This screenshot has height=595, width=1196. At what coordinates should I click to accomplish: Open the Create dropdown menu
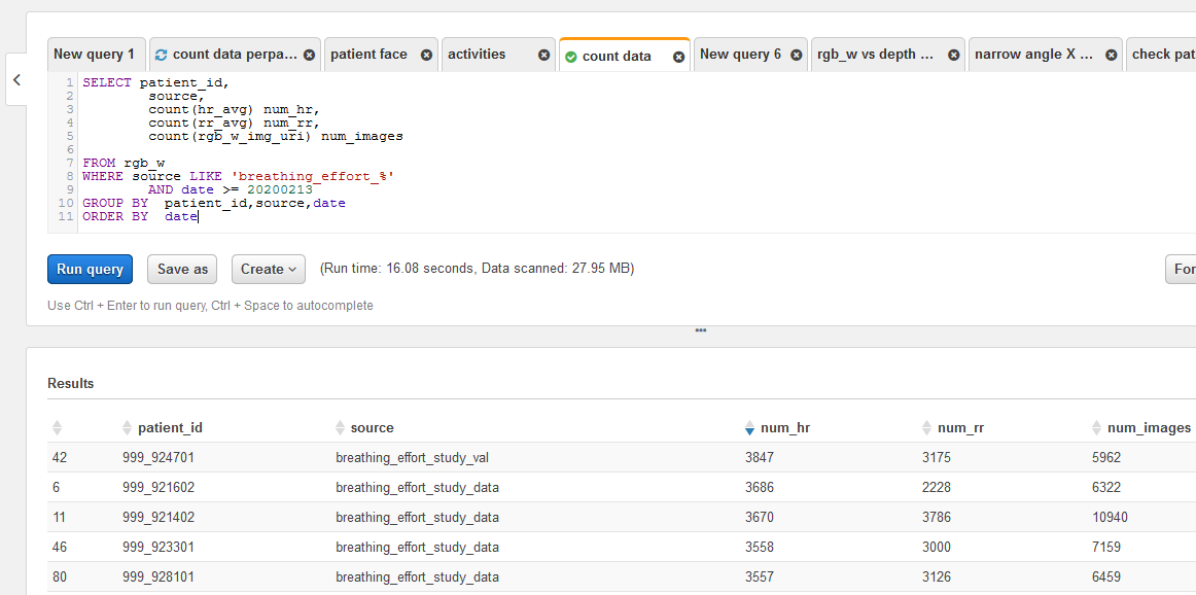click(x=270, y=269)
